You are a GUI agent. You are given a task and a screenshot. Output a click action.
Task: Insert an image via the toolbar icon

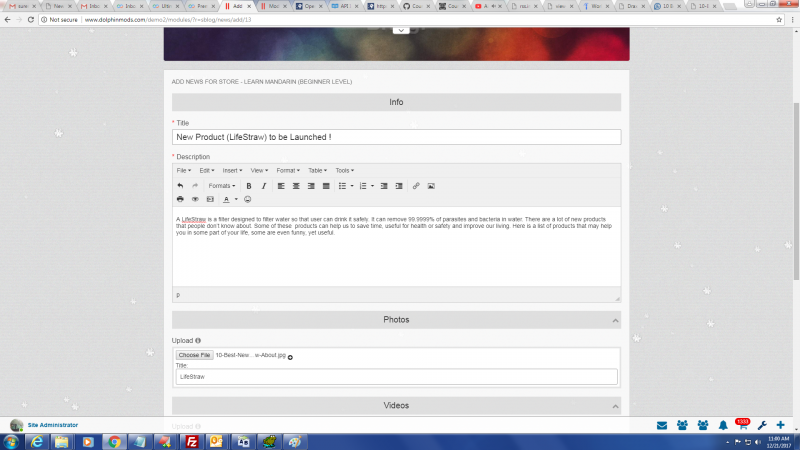point(431,186)
